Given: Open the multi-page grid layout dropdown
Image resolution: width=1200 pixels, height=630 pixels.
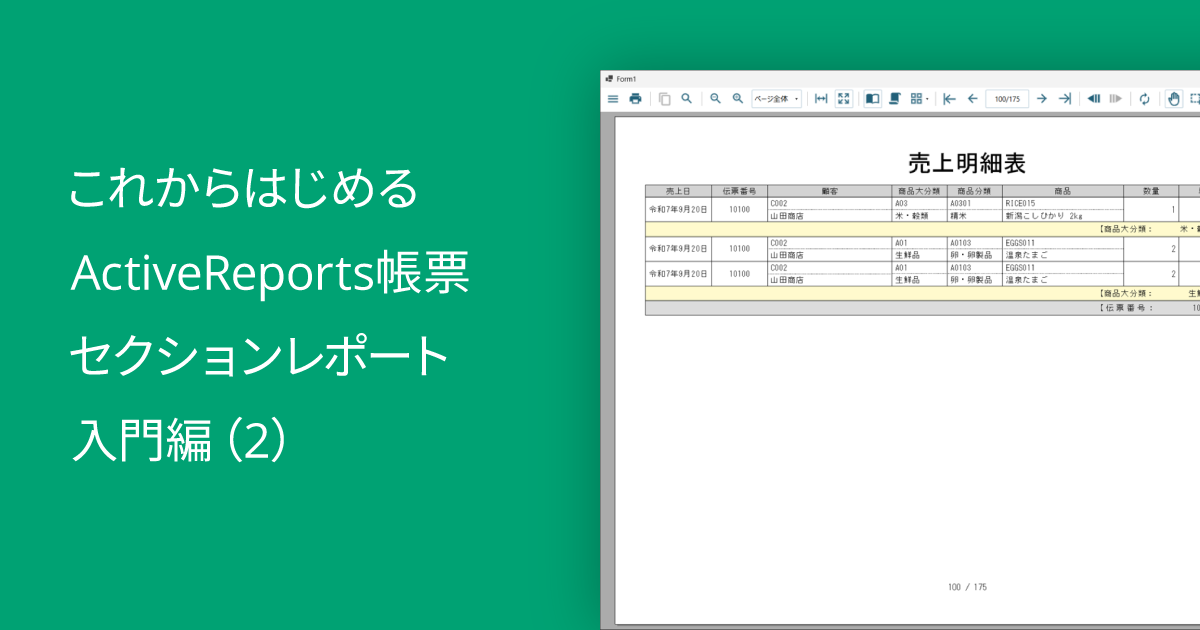Looking at the screenshot, I should (x=920, y=98).
